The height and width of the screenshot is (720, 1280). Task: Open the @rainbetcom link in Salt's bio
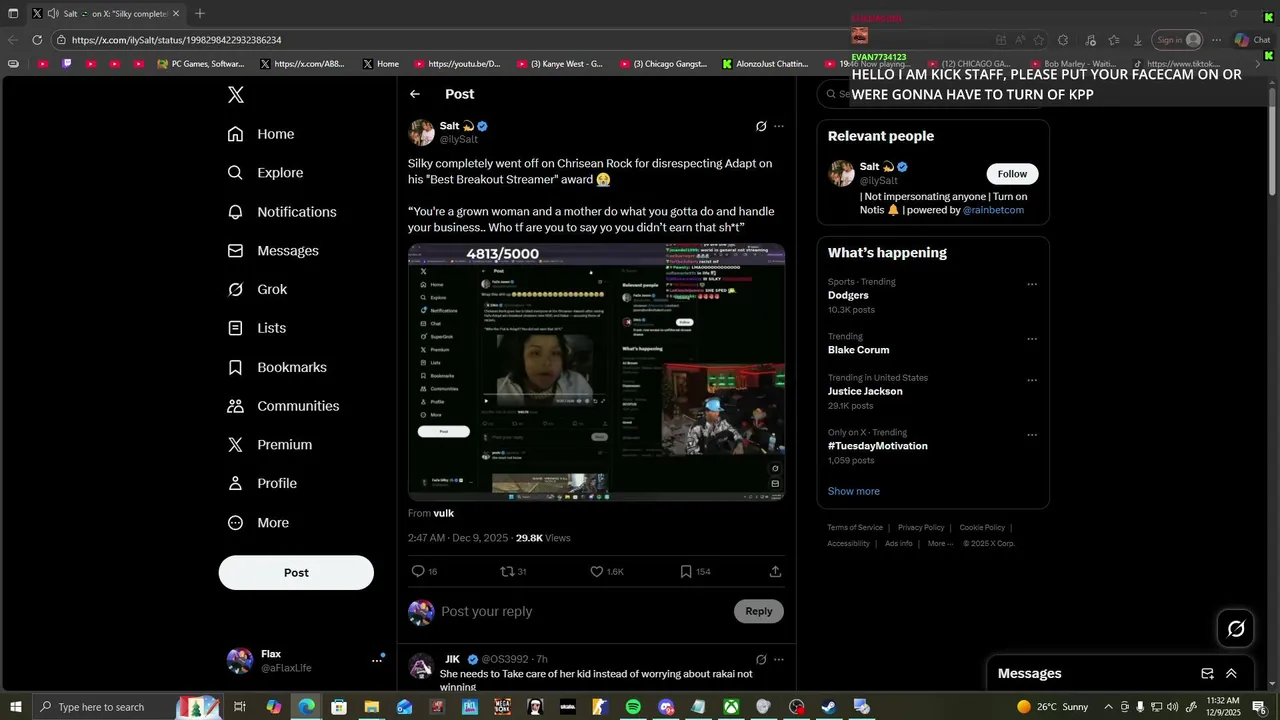993,211
